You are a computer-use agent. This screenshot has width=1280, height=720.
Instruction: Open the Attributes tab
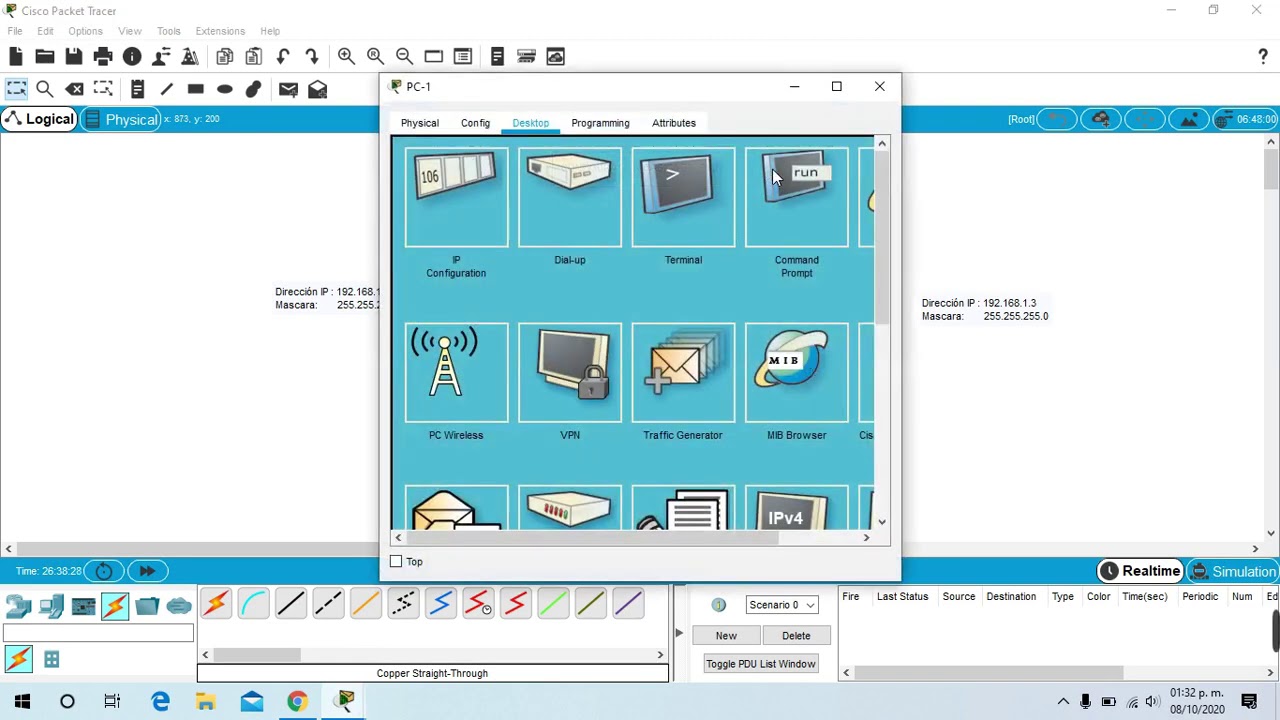click(674, 123)
